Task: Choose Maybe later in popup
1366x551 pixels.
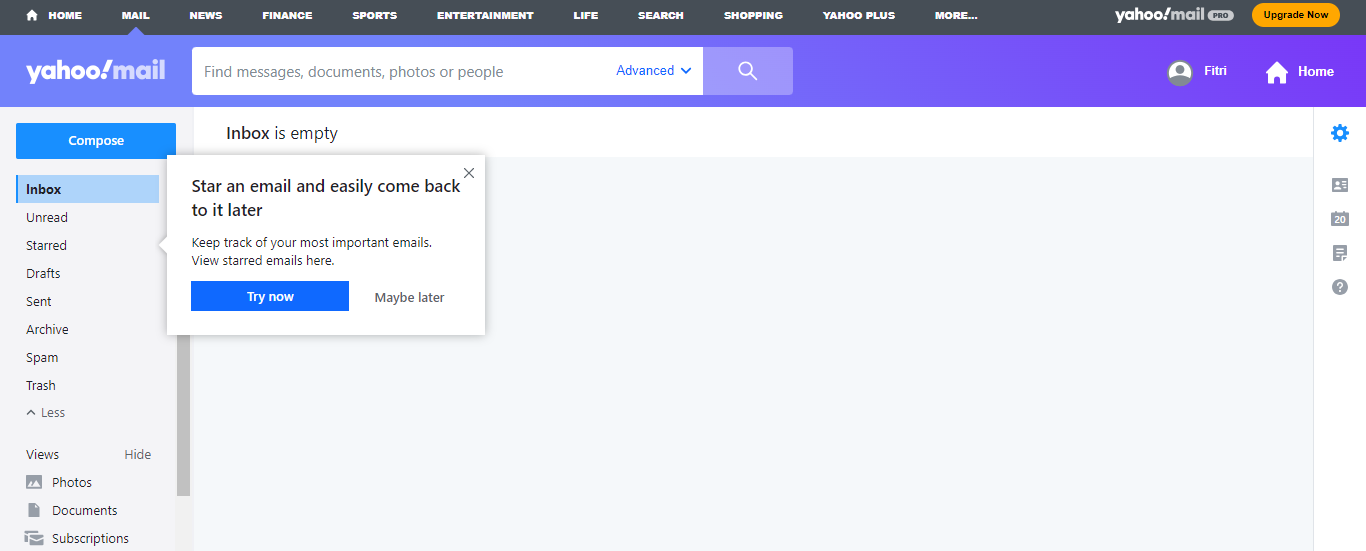Action: pos(409,297)
